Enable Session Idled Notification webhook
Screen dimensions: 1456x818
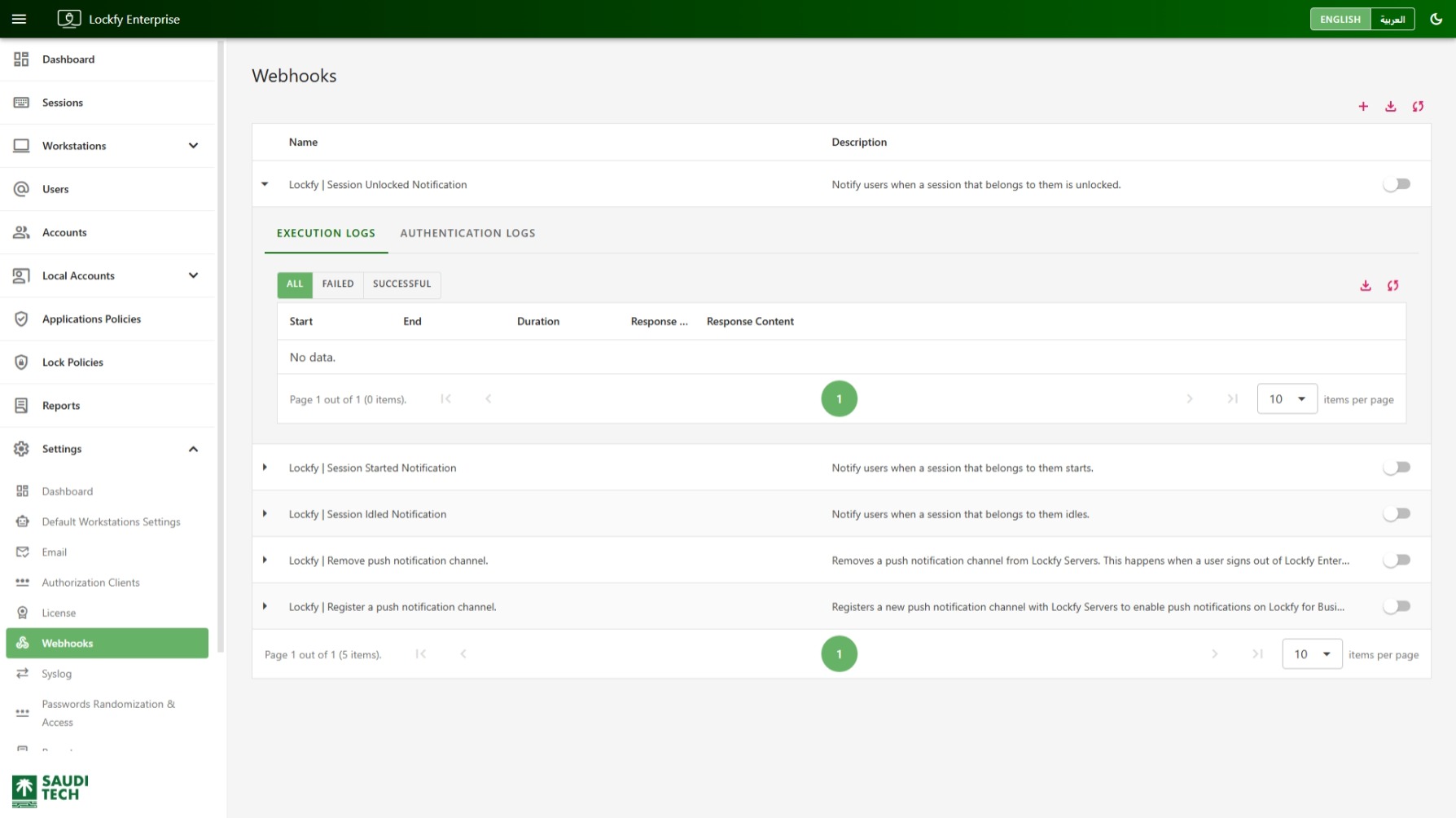pos(1397,514)
